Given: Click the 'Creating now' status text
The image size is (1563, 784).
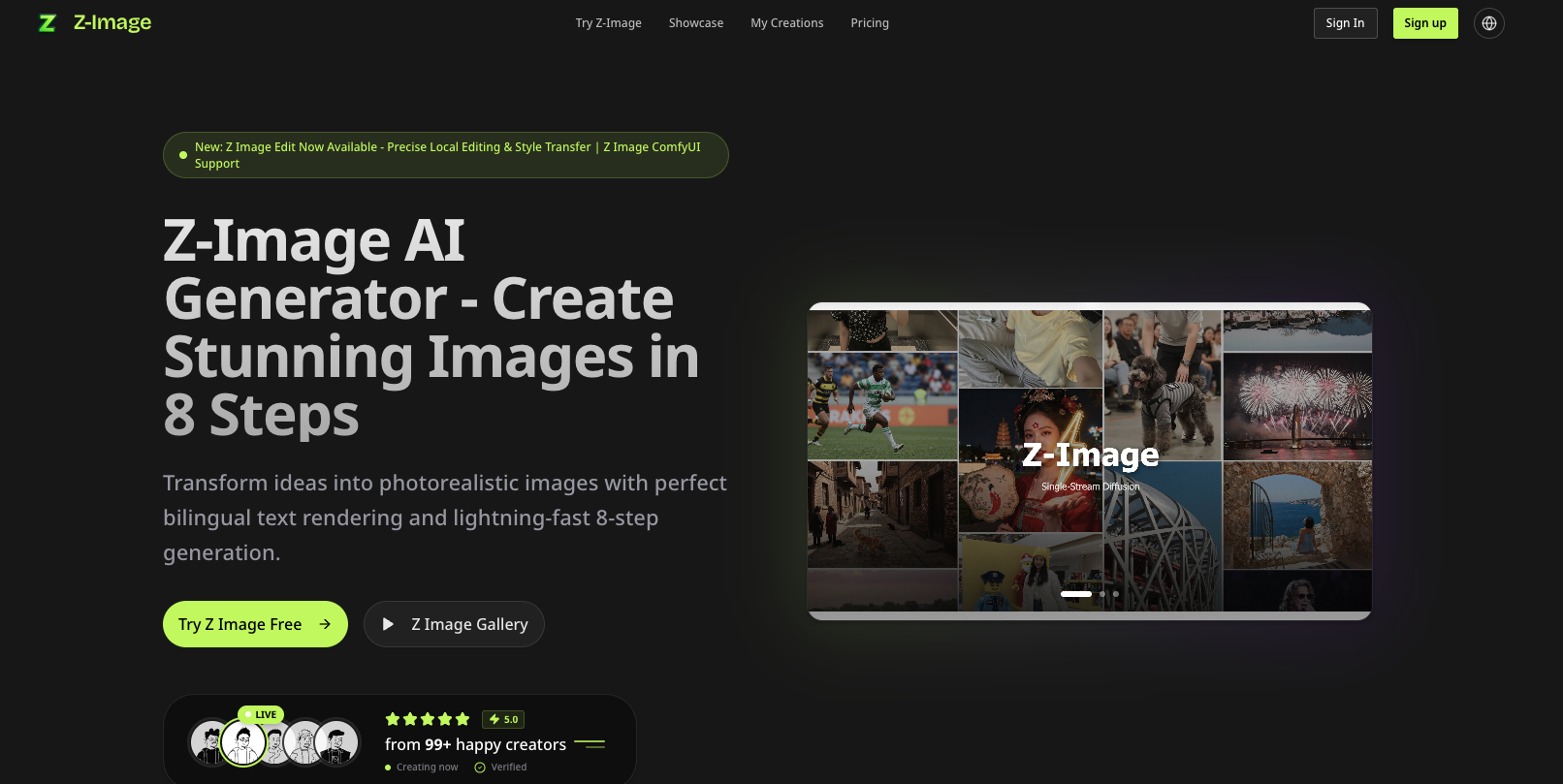Looking at the screenshot, I should click(427, 768).
